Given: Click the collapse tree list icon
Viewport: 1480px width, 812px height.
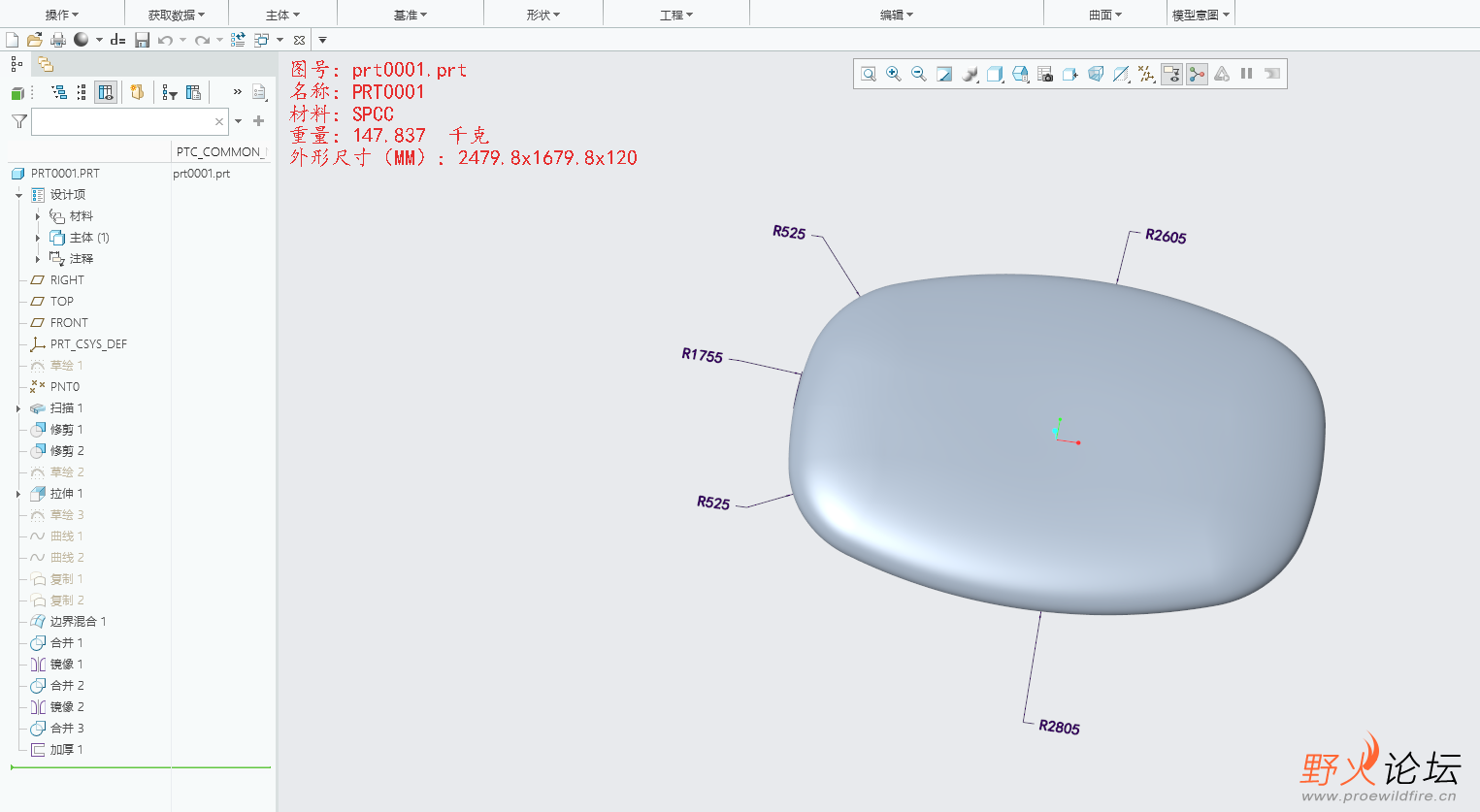Looking at the screenshot, I should [x=82, y=92].
